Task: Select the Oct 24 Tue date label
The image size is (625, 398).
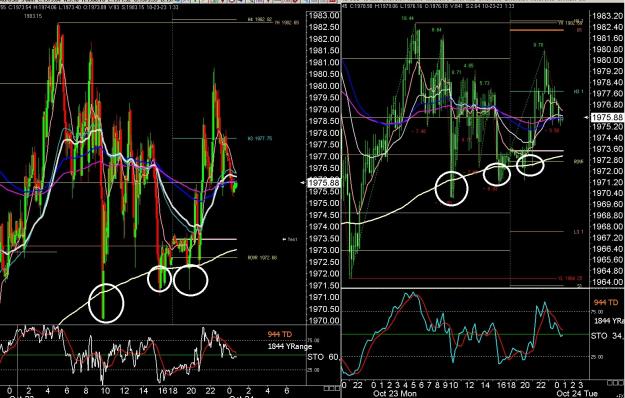Action: click(x=578, y=394)
